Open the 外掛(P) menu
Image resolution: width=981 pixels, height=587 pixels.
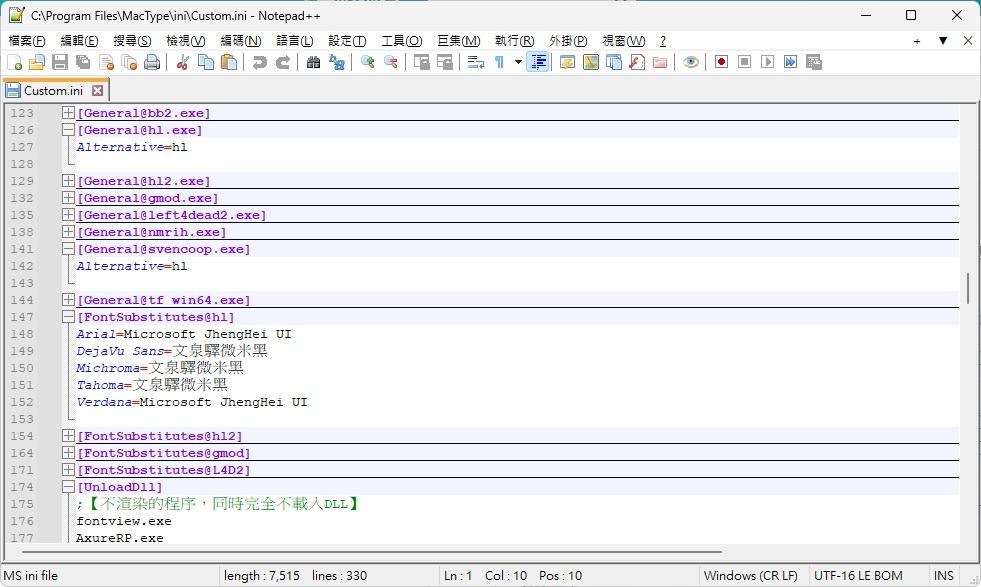(568, 41)
